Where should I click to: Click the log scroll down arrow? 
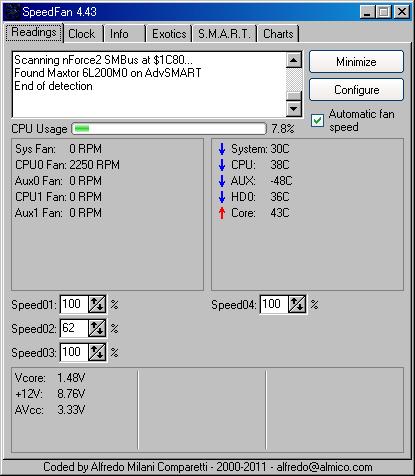click(x=294, y=108)
